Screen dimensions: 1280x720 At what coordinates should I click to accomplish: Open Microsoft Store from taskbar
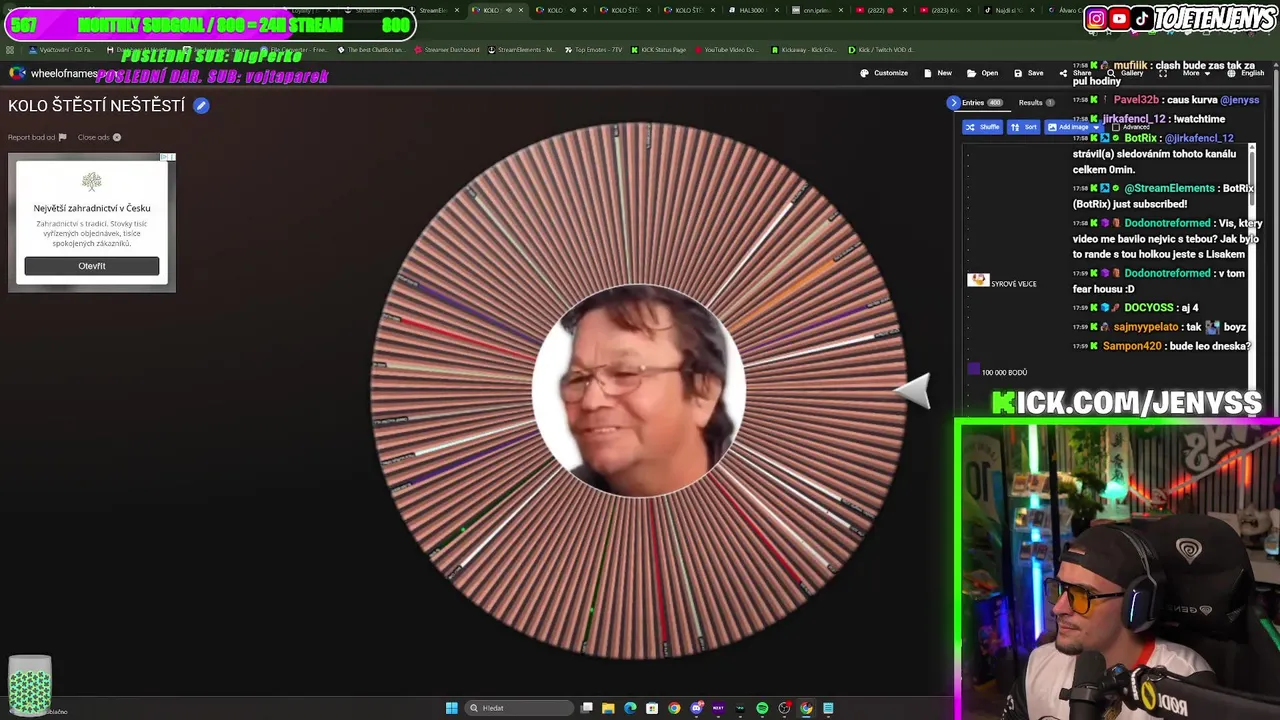(x=652, y=708)
